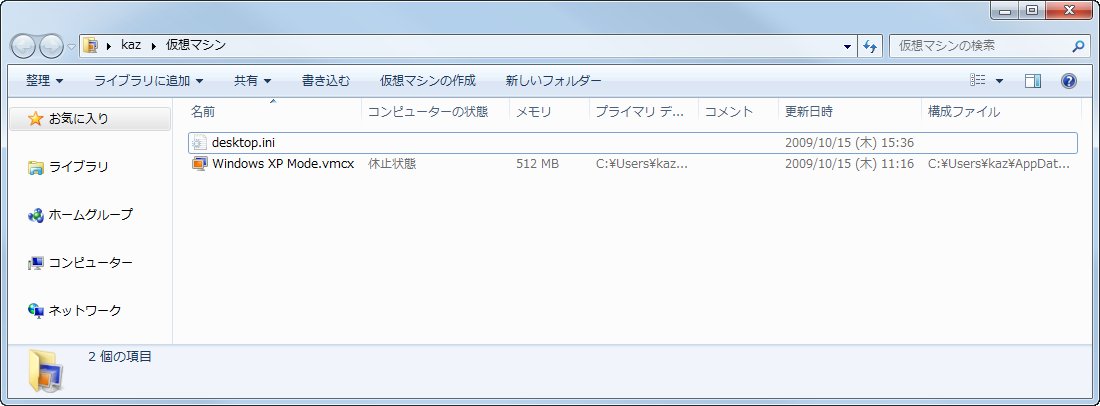Open help with the question mark icon
1100x406 pixels.
tap(1068, 81)
